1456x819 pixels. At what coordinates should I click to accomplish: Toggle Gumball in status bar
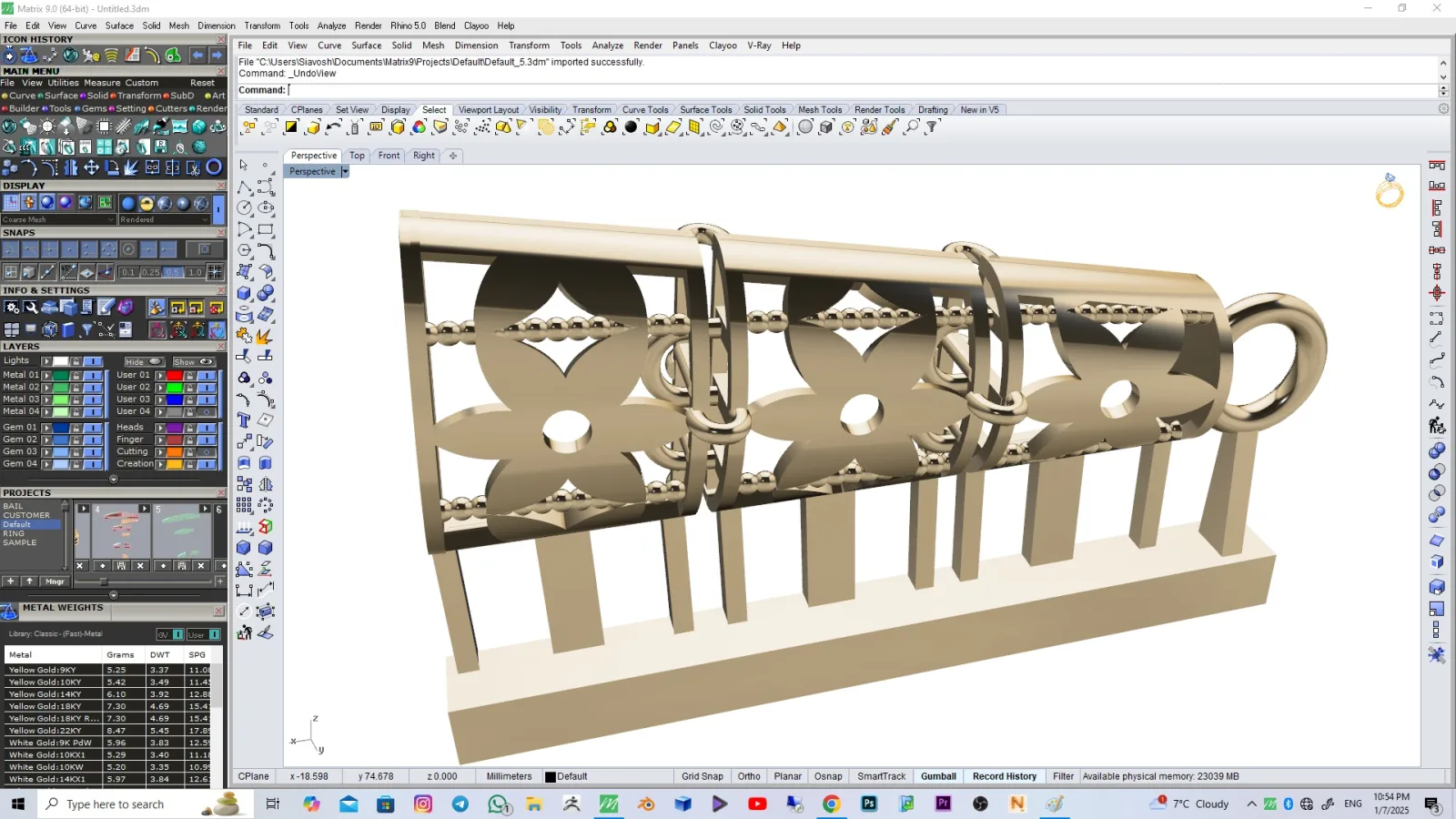pyautogui.click(x=938, y=776)
